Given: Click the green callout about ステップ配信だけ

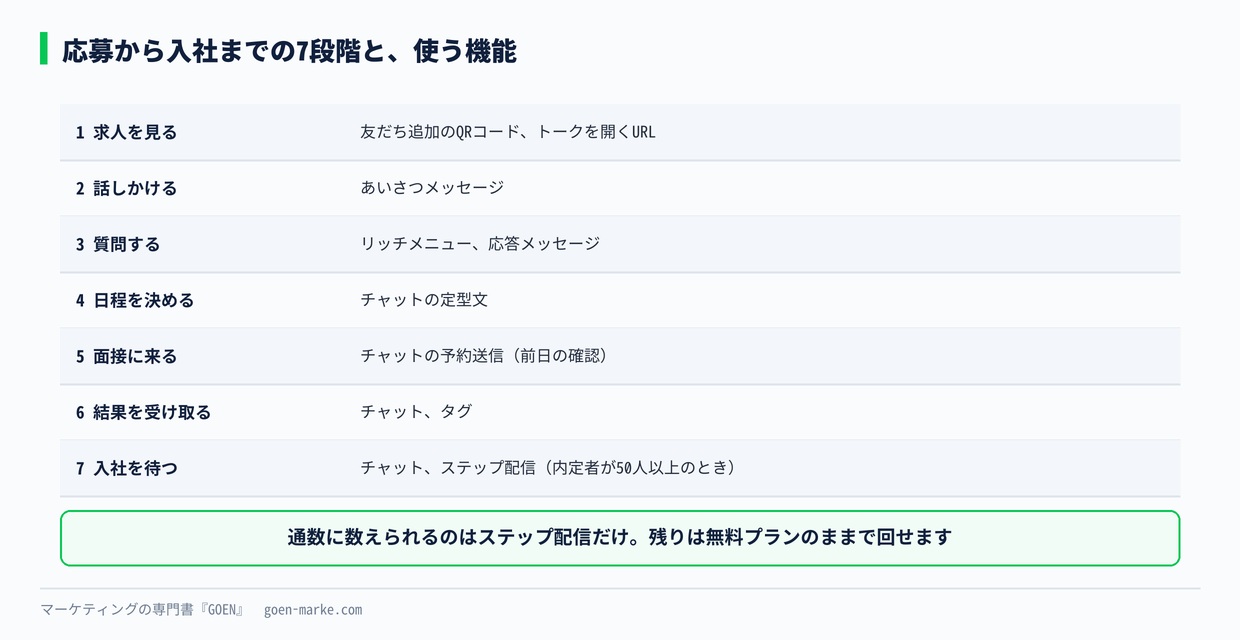Looking at the screenshot, I should click(620, 538).
